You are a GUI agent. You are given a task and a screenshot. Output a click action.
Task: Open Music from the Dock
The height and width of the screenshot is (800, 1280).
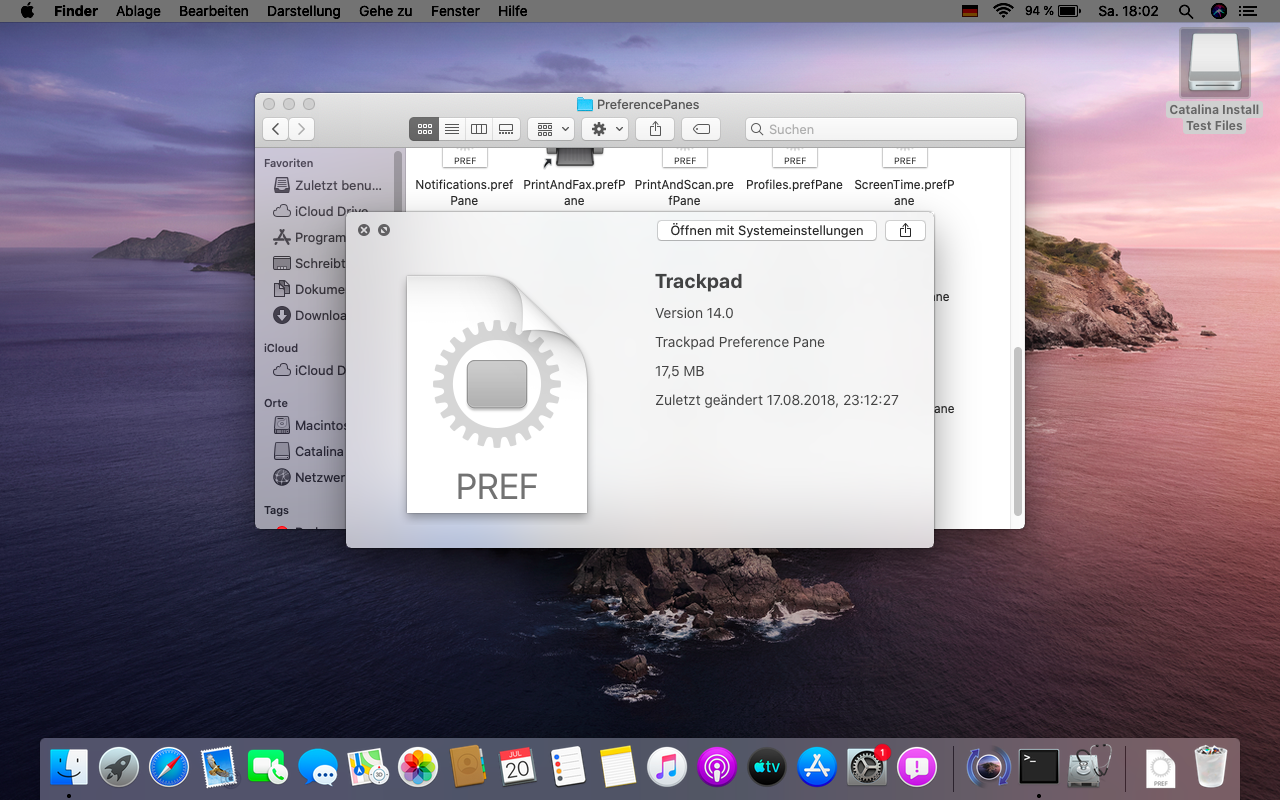pyautogui.click(x=667, y=767)
